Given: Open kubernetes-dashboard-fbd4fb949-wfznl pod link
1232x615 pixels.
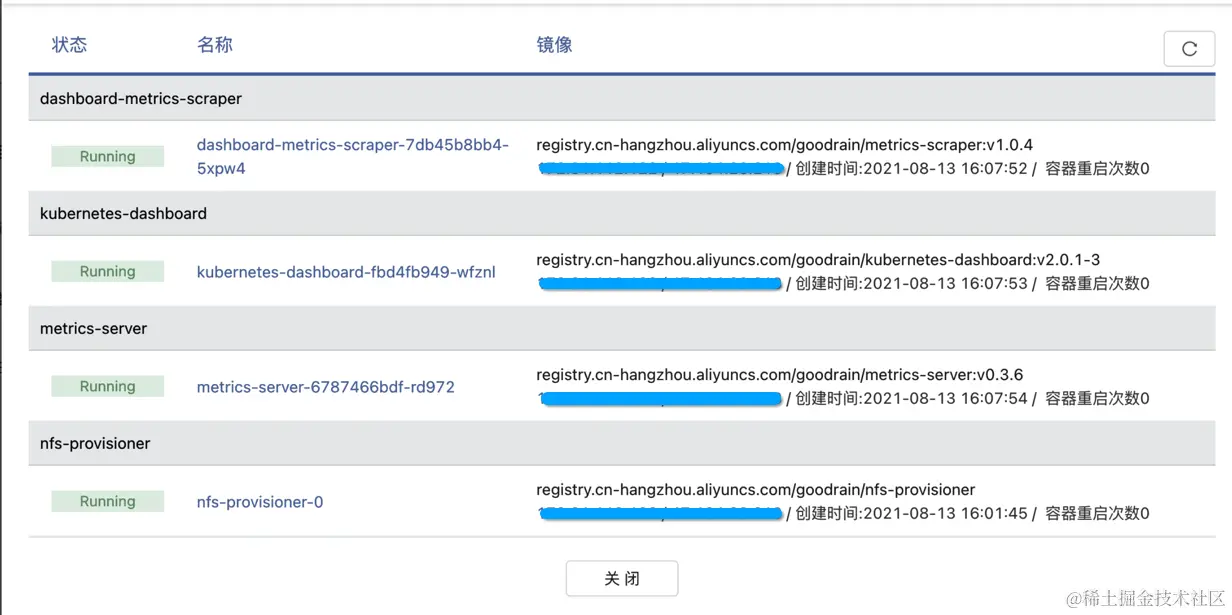Looking at the screenshot, I should [x=346, y=272].
